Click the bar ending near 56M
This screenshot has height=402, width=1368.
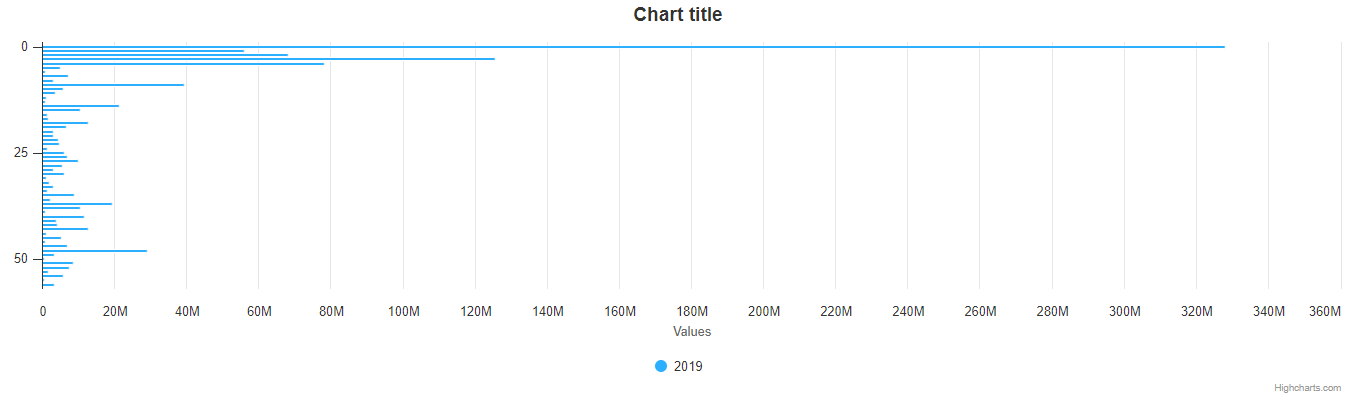[143, 51]
